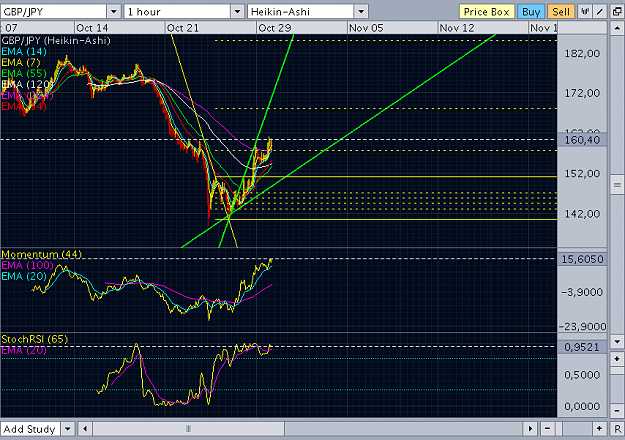
Task: Click the Oct 29 date header
Action: [x=275, y=28]
